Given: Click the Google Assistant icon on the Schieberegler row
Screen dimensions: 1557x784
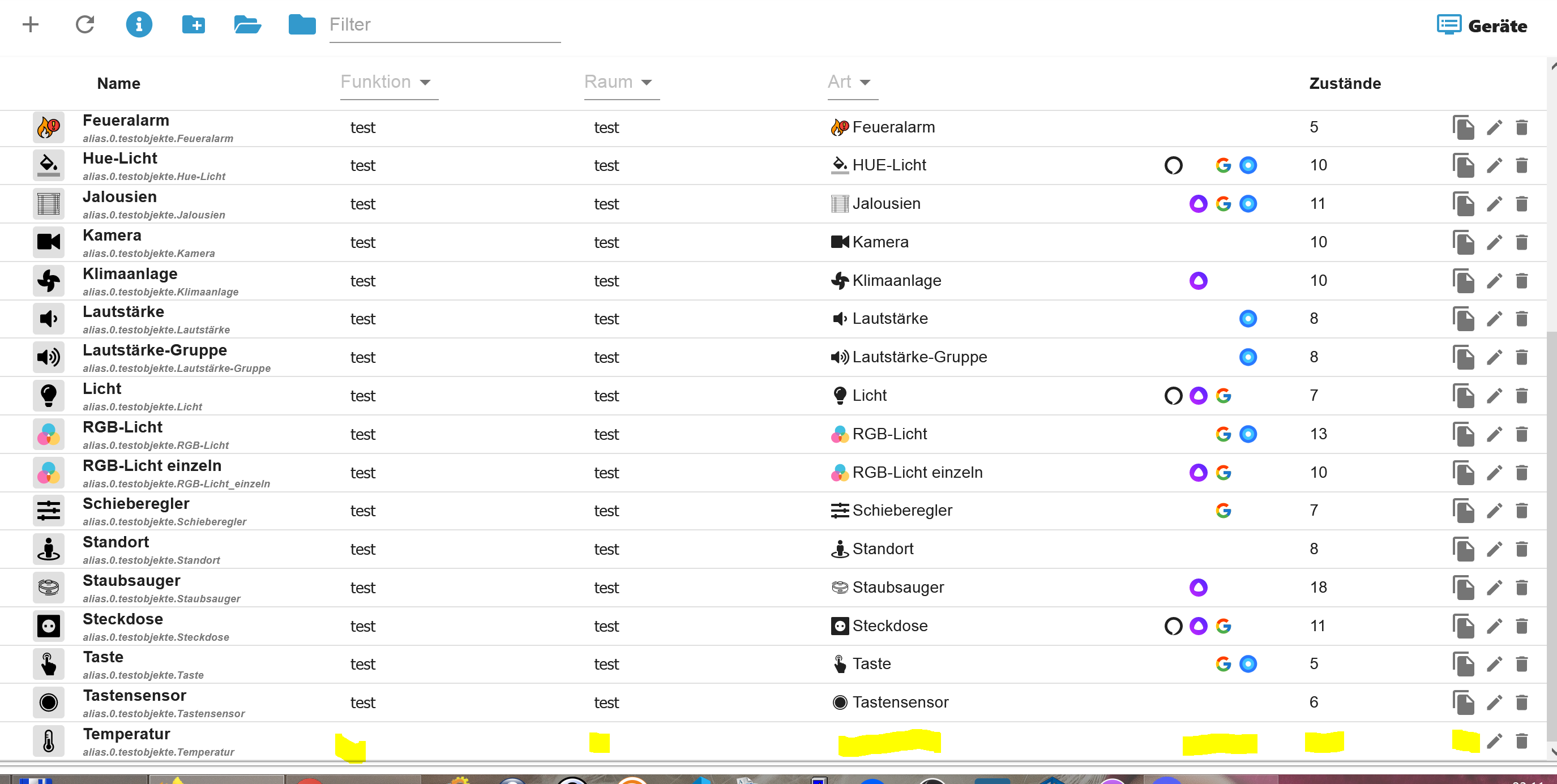Looking at the screenshot, I should 1224,510.
